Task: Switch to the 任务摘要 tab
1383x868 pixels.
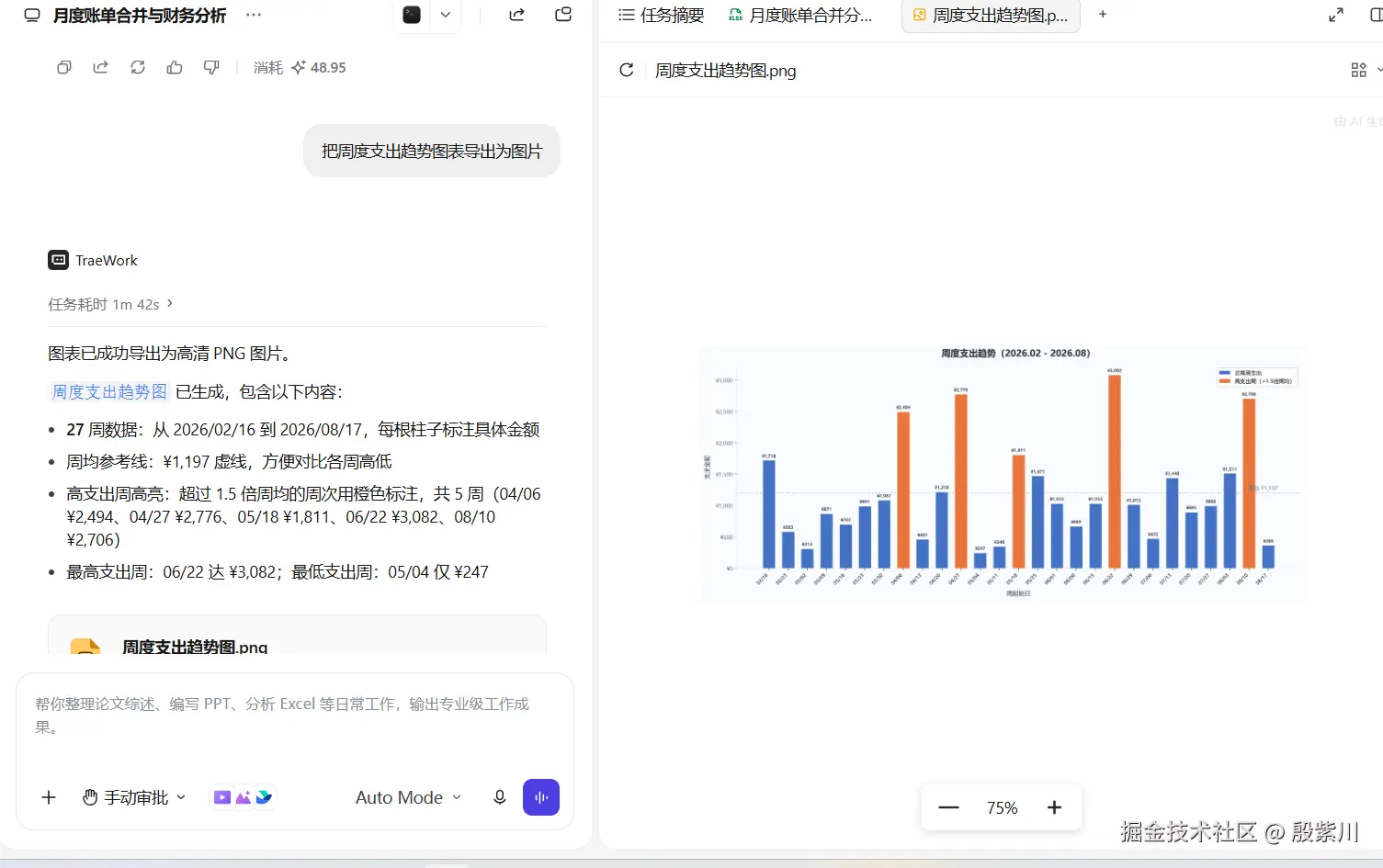Action: pos(662,15)
